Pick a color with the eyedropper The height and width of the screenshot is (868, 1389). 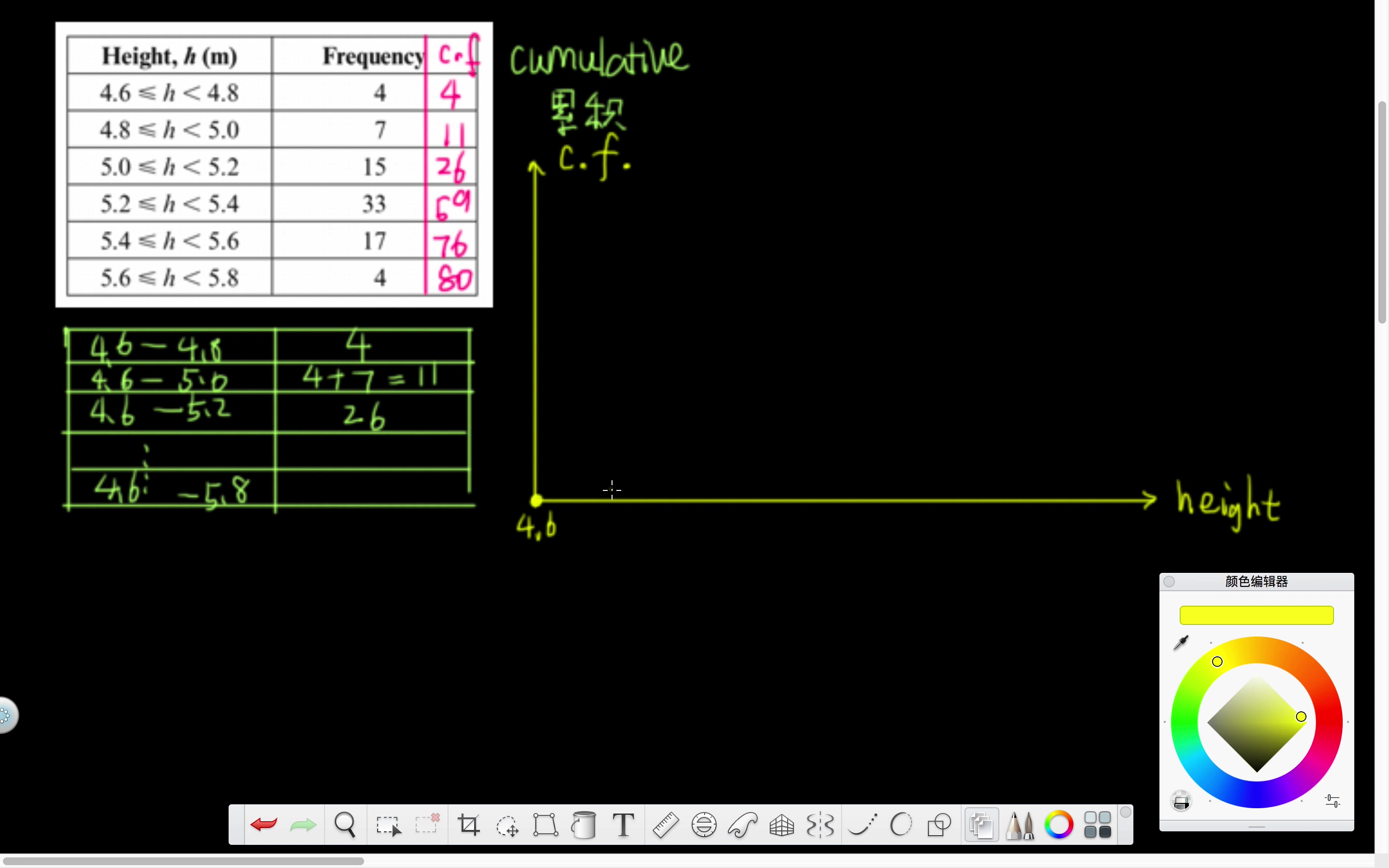[x=1181, y=642]
